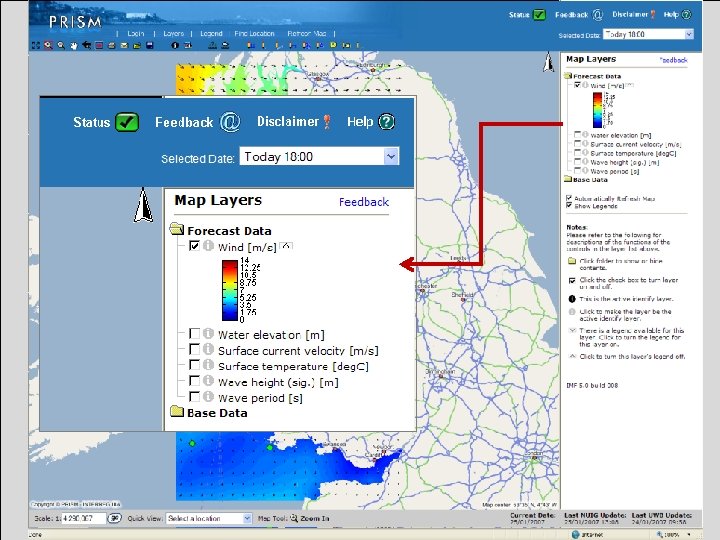This screenshot has width=720, height=540.
Task: Click the toolbar icon right of identify tool
Action: 188,45
